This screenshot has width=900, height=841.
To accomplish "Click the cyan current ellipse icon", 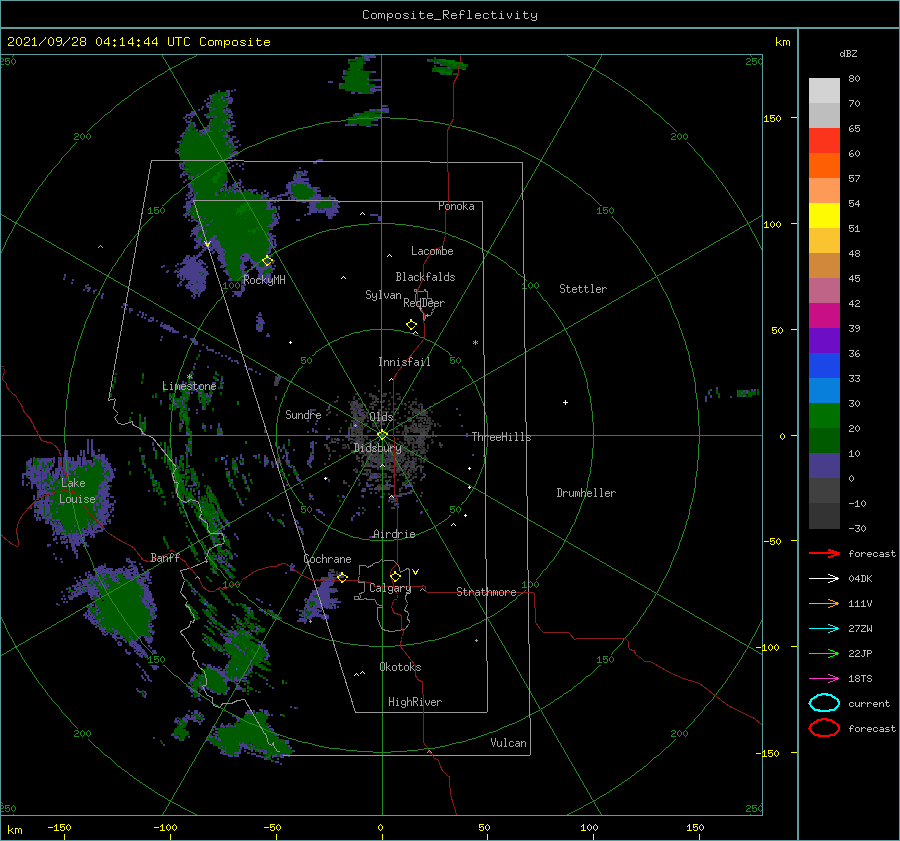I will tap(824, 703).
